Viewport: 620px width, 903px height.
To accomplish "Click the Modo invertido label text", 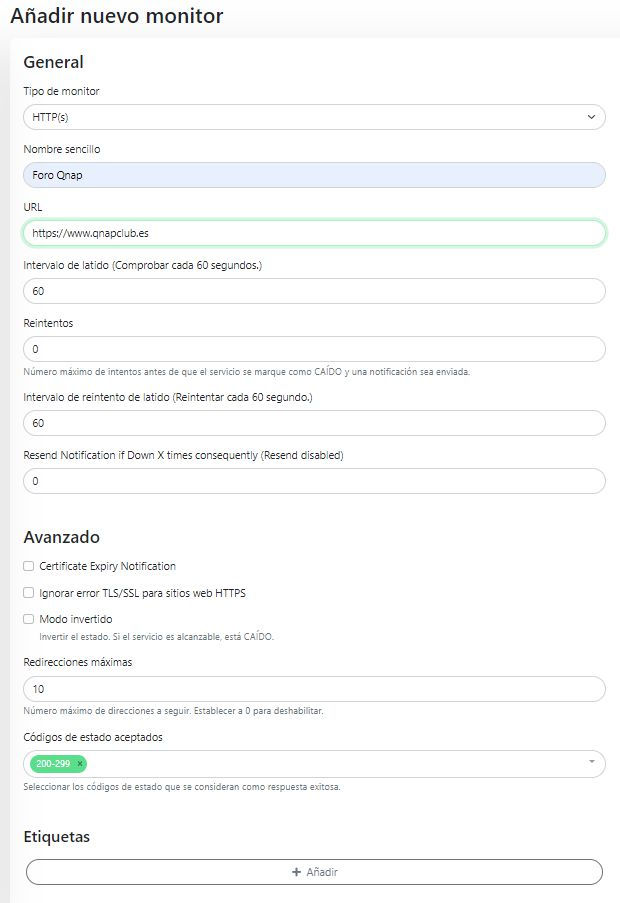I will point(76,619).
